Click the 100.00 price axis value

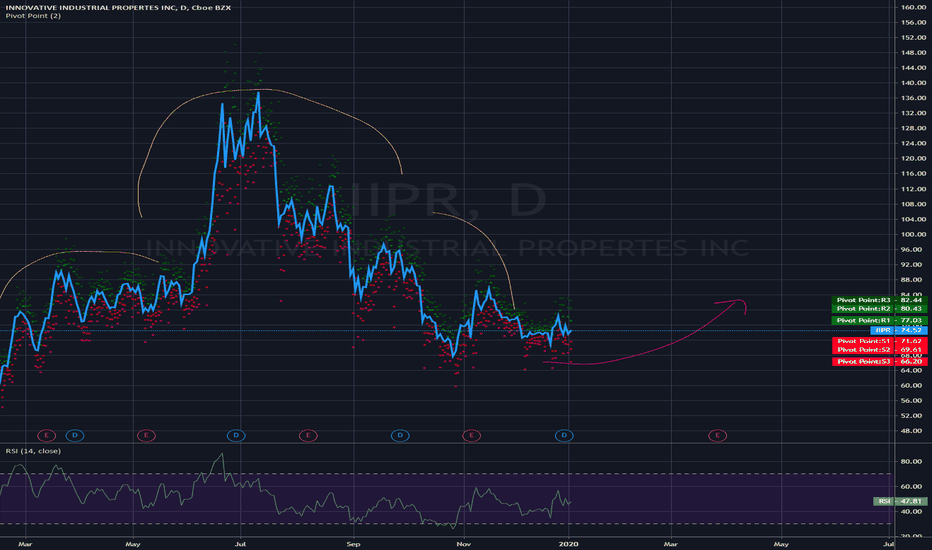913,234
